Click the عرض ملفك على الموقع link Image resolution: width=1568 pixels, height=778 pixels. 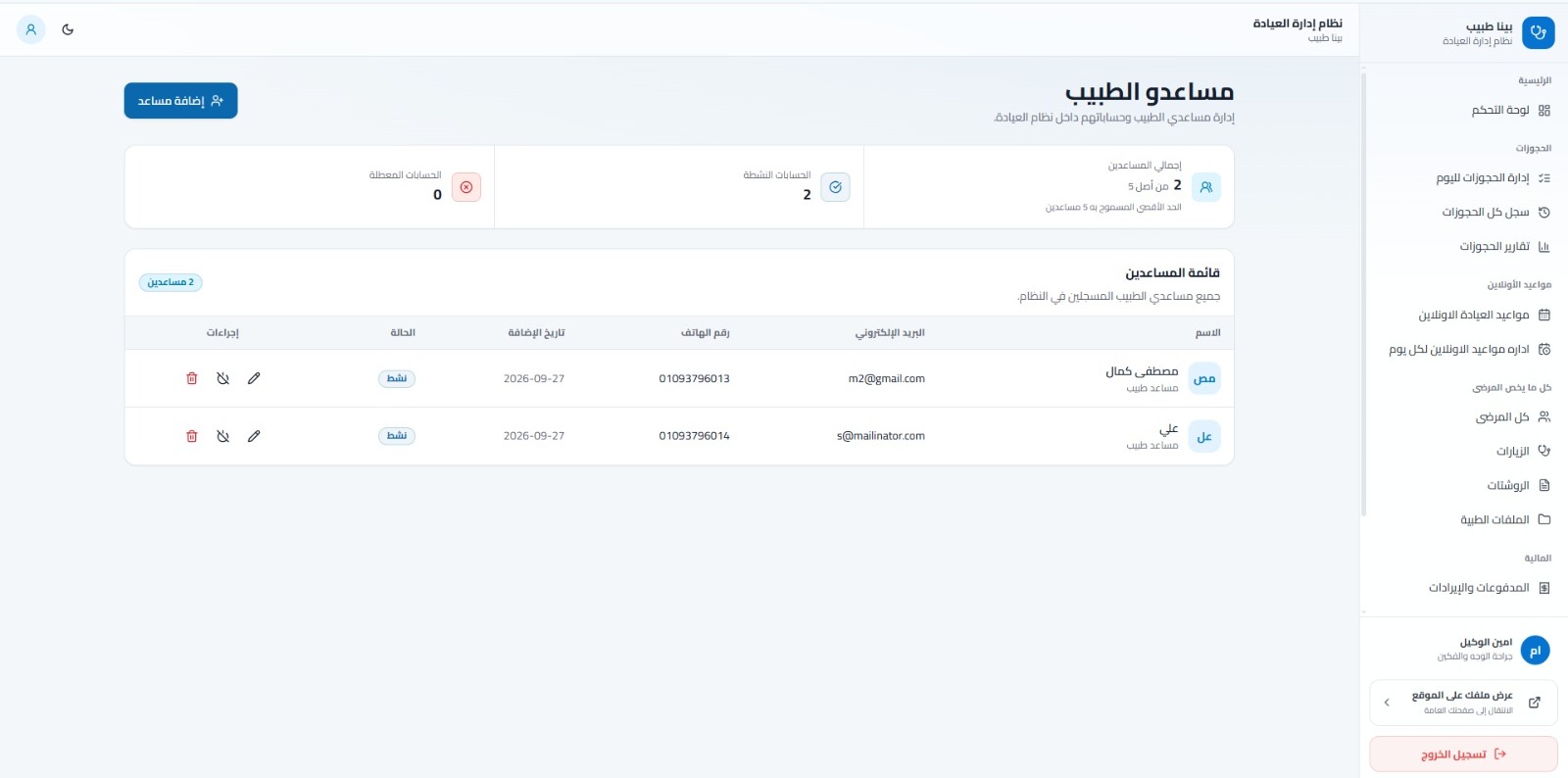point(1463,703)
